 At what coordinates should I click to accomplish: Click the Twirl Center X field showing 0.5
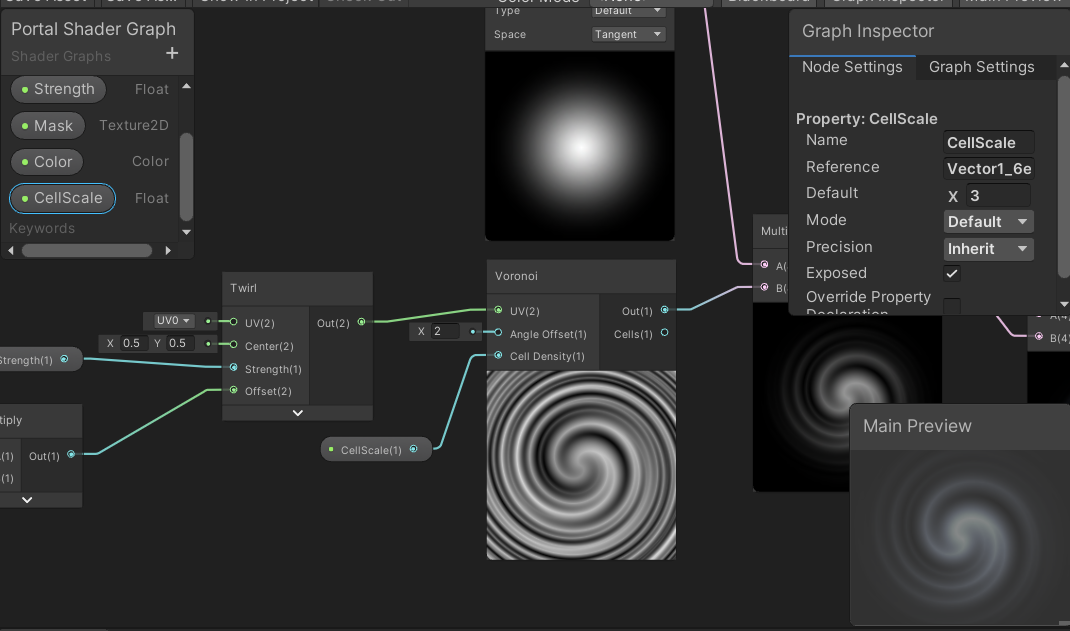[132, 343]
